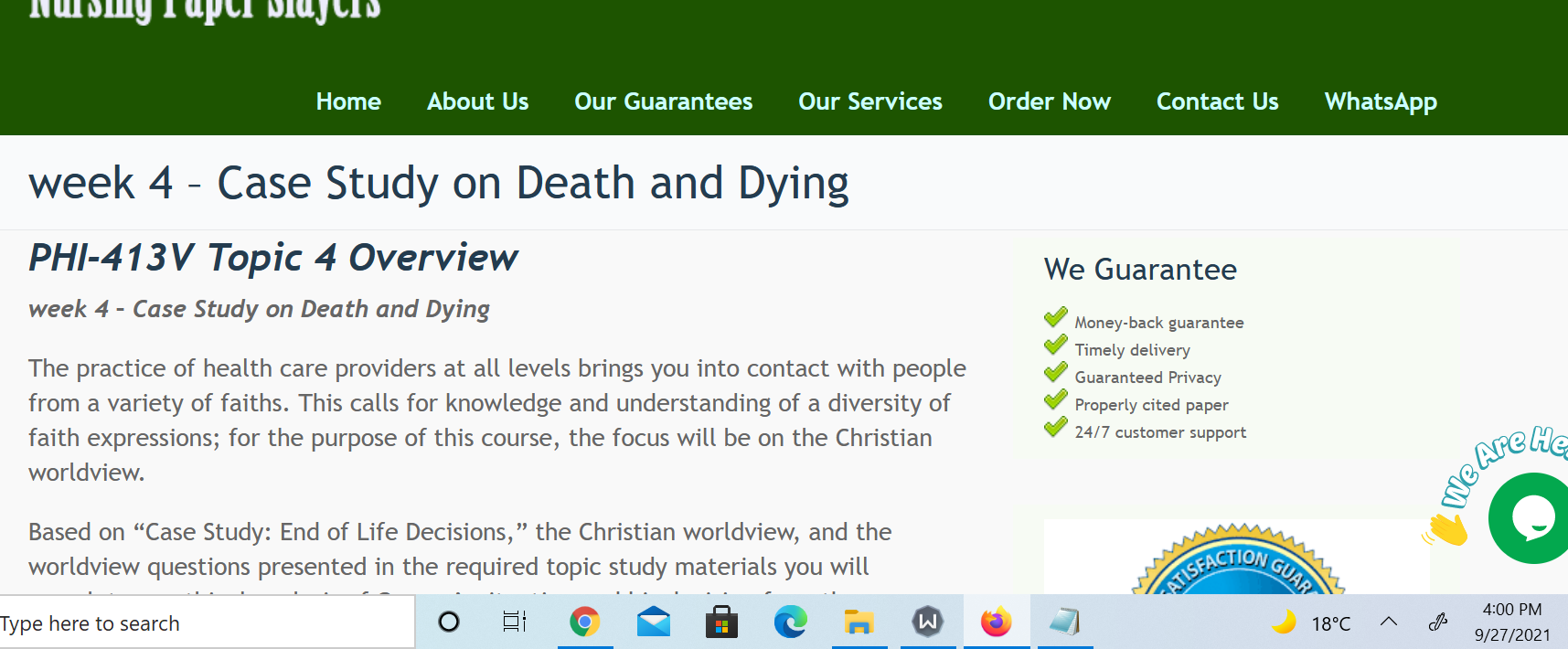1568x649 pixels.
Task: Open the Home menu item
Action: point(348,101)
